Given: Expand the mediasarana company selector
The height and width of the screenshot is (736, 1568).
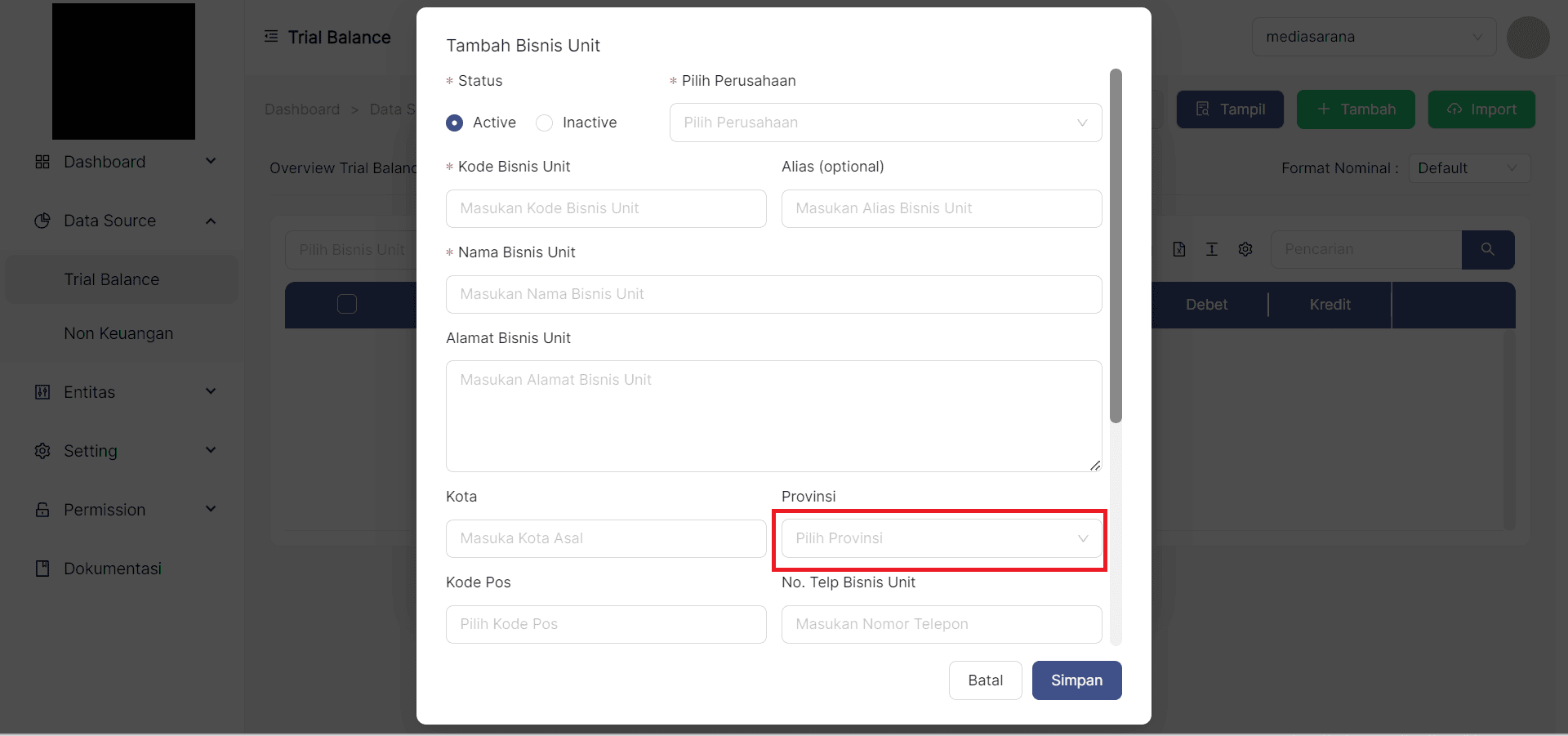Looking at the screenshot, I should click(1374, 37).
